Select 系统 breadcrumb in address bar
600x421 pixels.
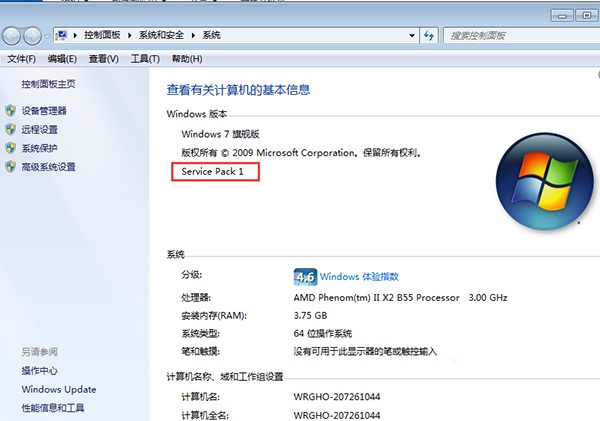point(211,35)
